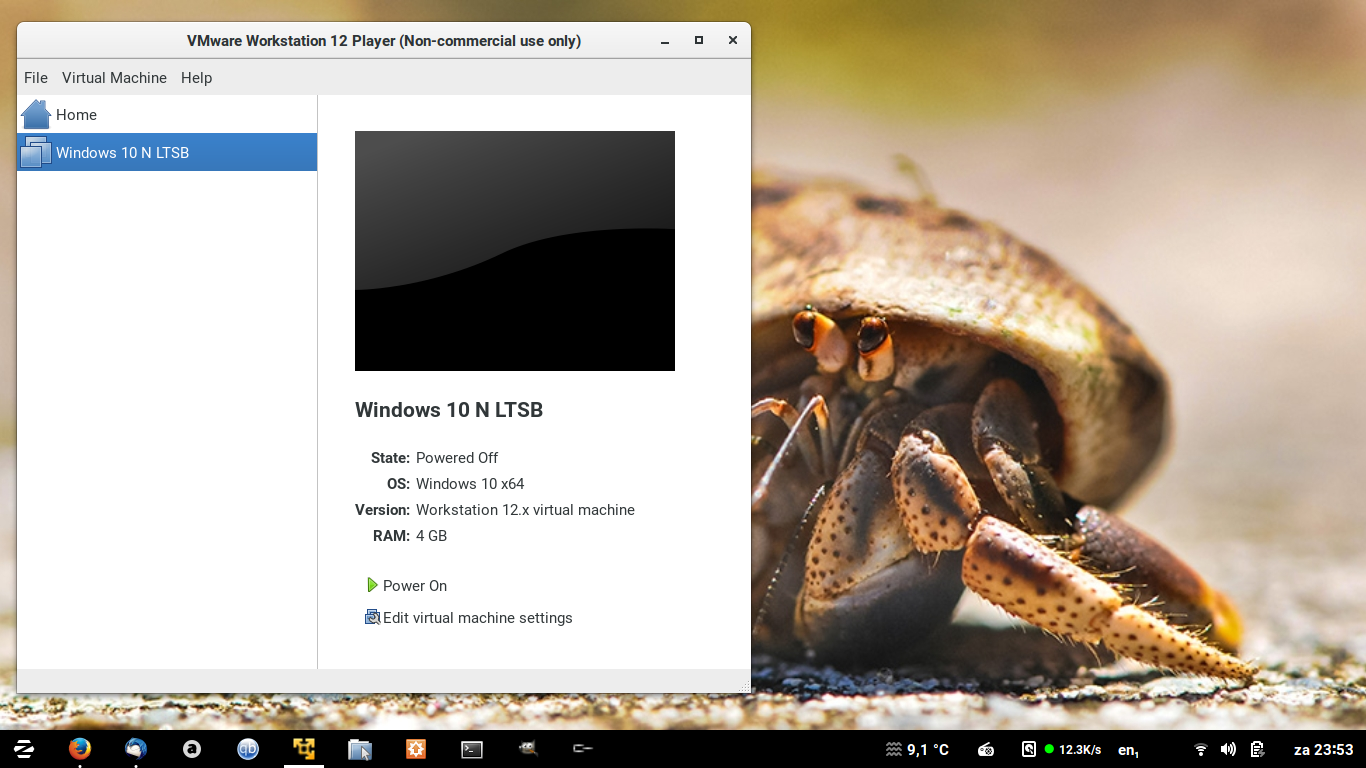Click the Wi-Fi network indicator

point(1201,749)
